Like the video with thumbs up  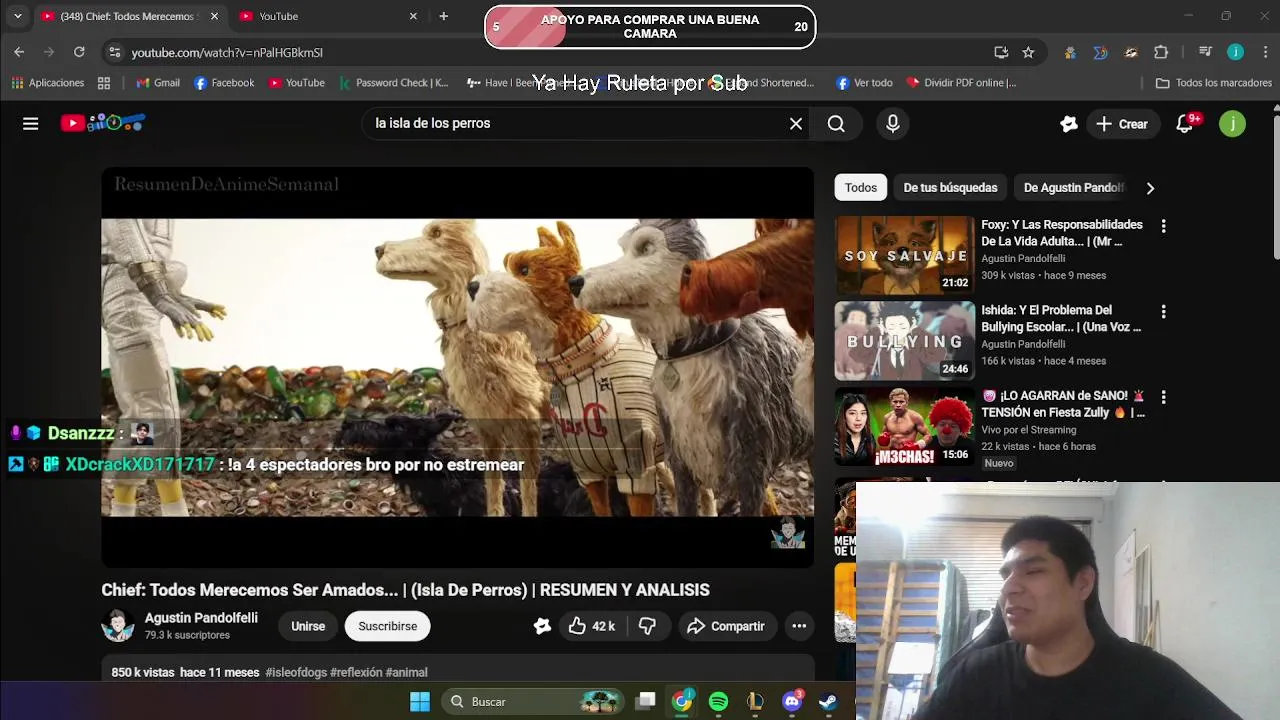(x=591, y=626)
